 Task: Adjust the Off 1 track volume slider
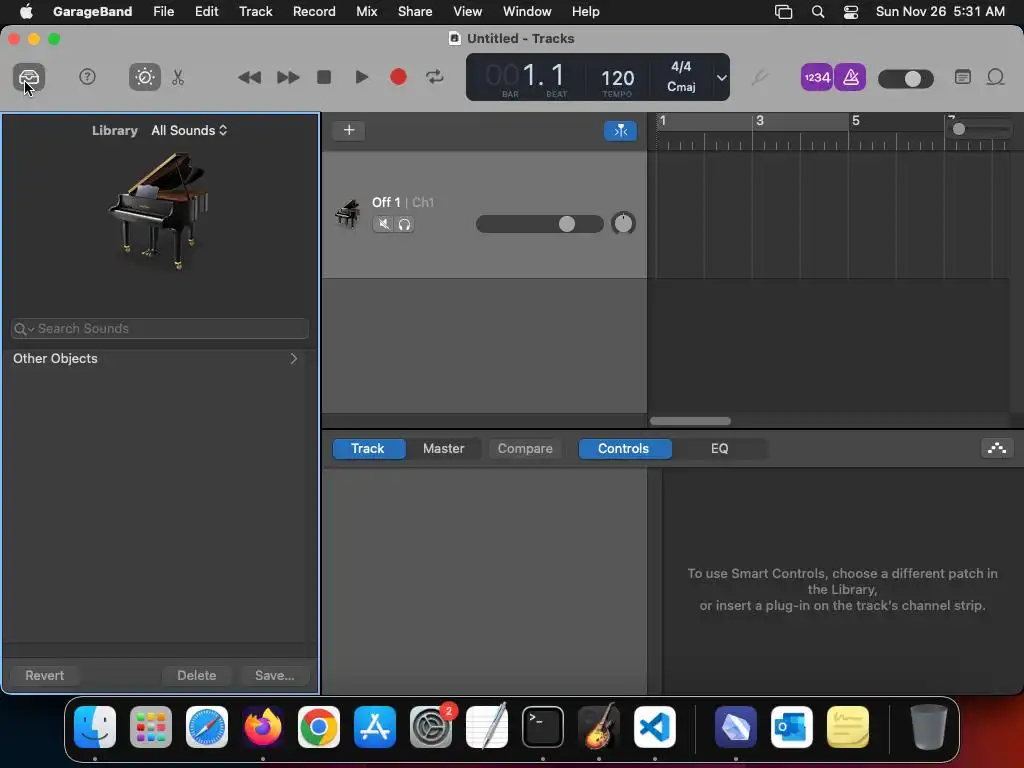click(x=539, y=224)
